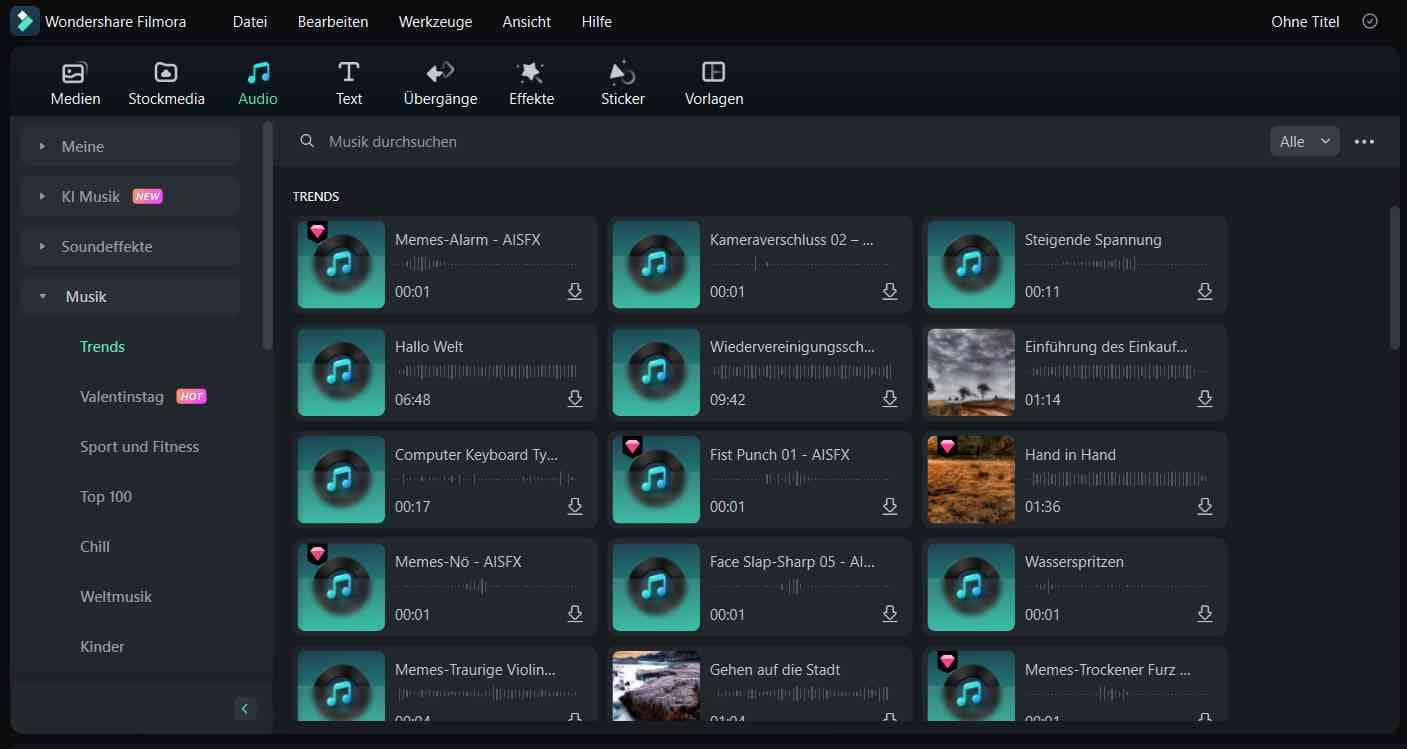Image resolution: width=1407 pixels, height=749 pixels.
Task: Open the Text tab
Action: 349,83
